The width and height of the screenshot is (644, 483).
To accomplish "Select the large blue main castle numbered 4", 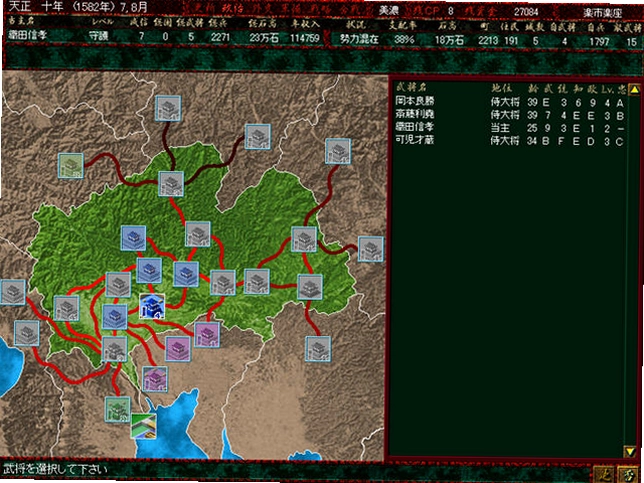I will pyautogui.click(x=152, y=306).
